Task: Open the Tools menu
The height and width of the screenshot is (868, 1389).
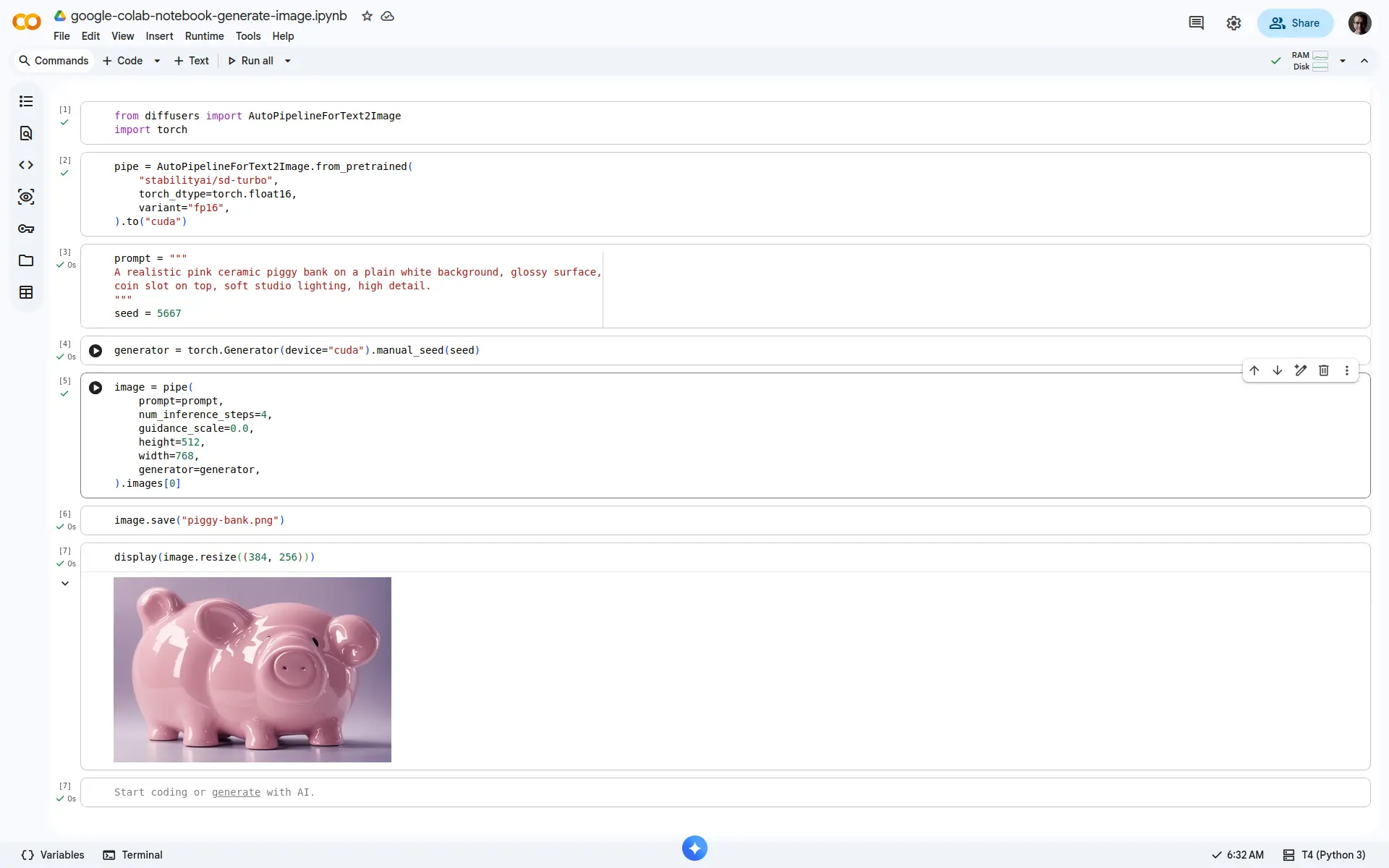Action: pos(248,36)
